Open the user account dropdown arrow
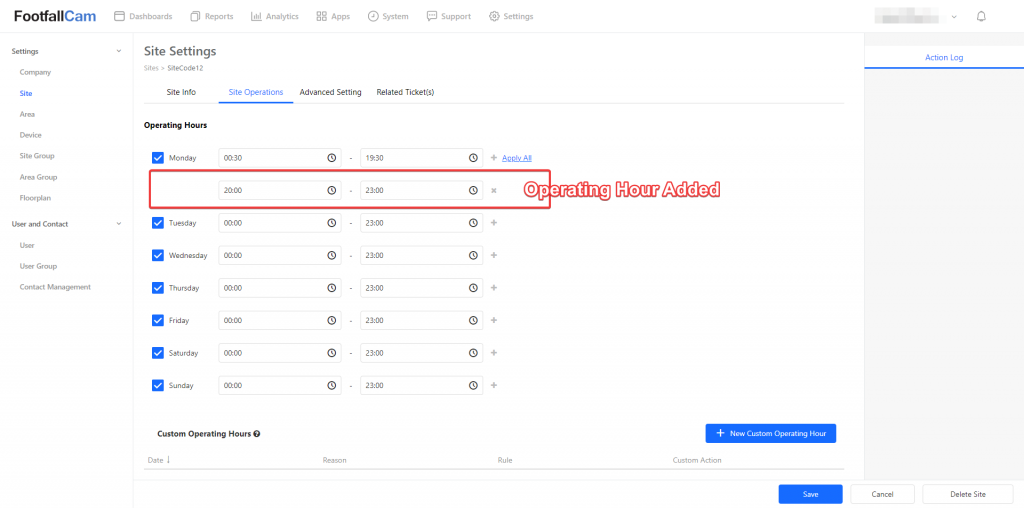1024x508 pixels. click(954, 17)
